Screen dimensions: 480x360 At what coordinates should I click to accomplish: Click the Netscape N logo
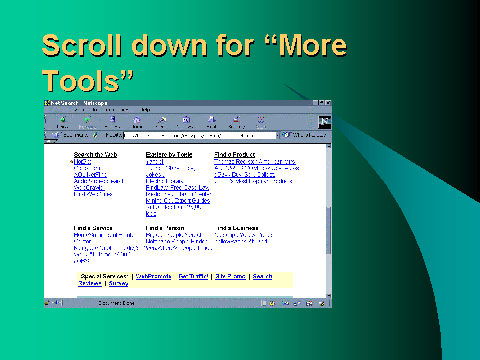[324, 122]
